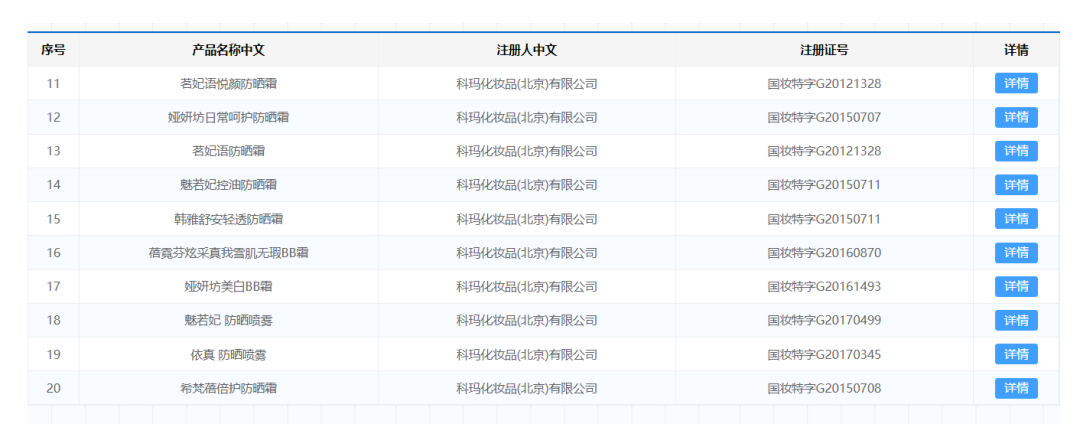The height and width of the screenshot is (424, 1080).
Task: Click registration number 国妆特字G20161493
Action: [824, 287]
